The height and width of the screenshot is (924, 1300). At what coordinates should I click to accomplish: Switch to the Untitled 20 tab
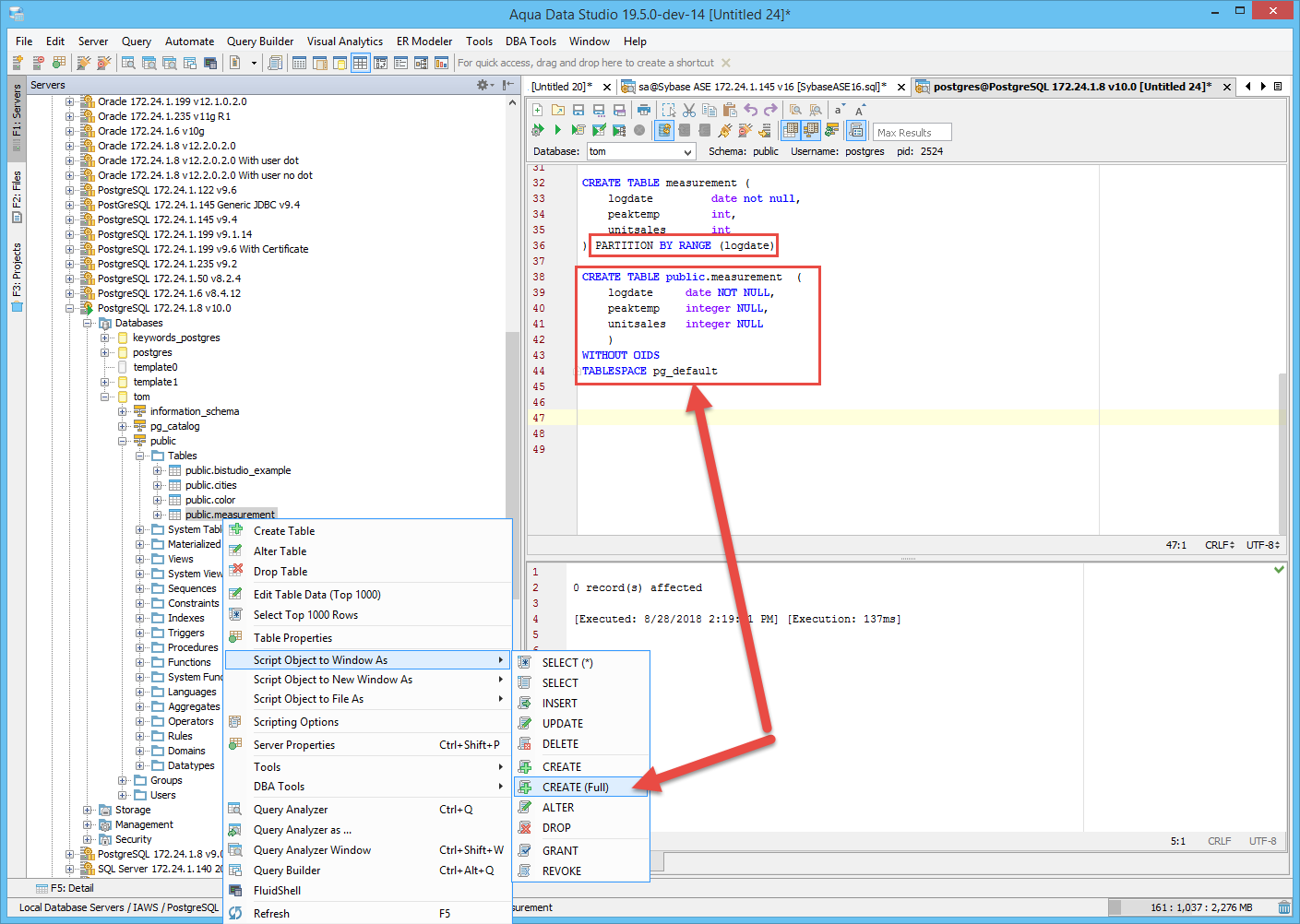tap(561, 87)
